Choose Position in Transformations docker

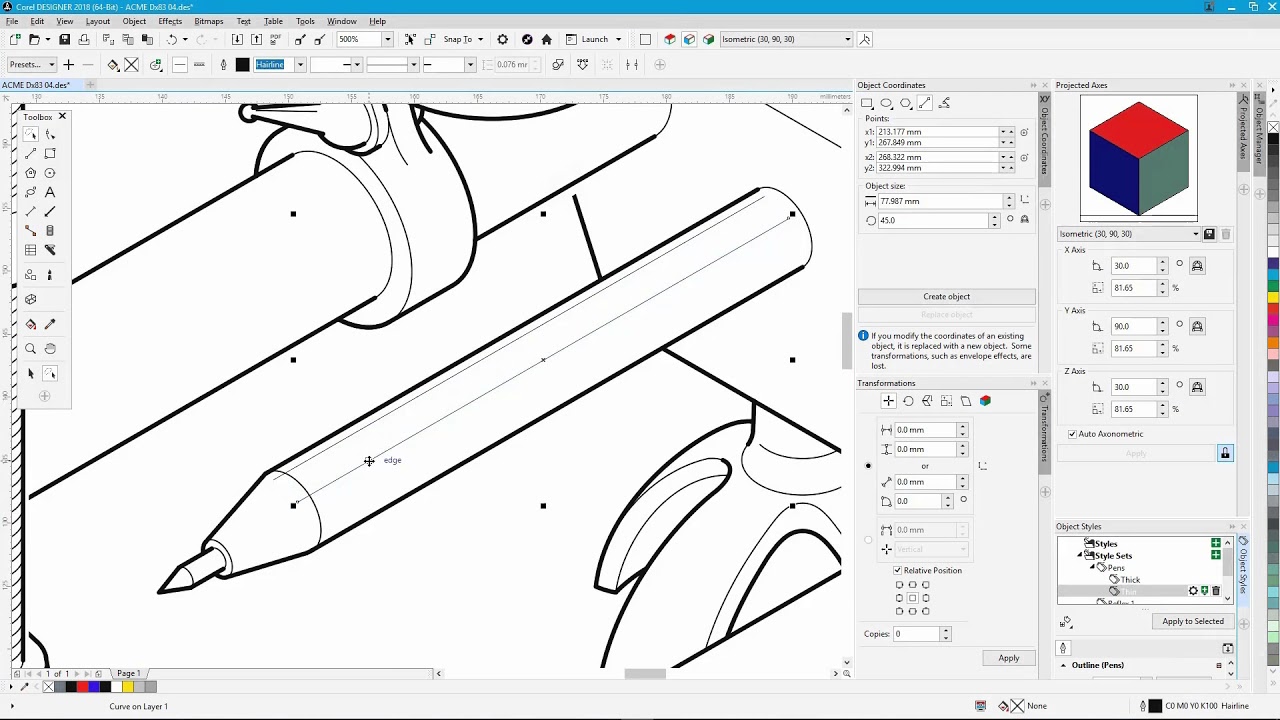point(888,401)
